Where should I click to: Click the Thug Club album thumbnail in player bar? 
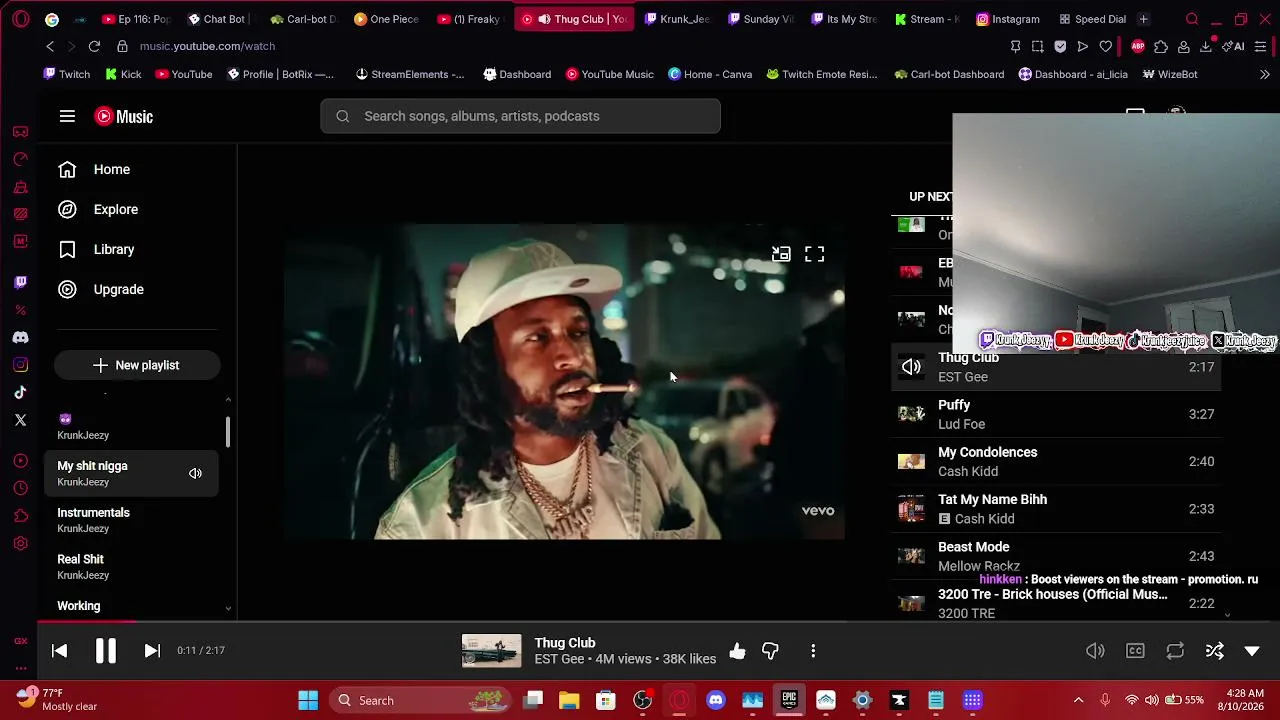[x=491, y=651]
